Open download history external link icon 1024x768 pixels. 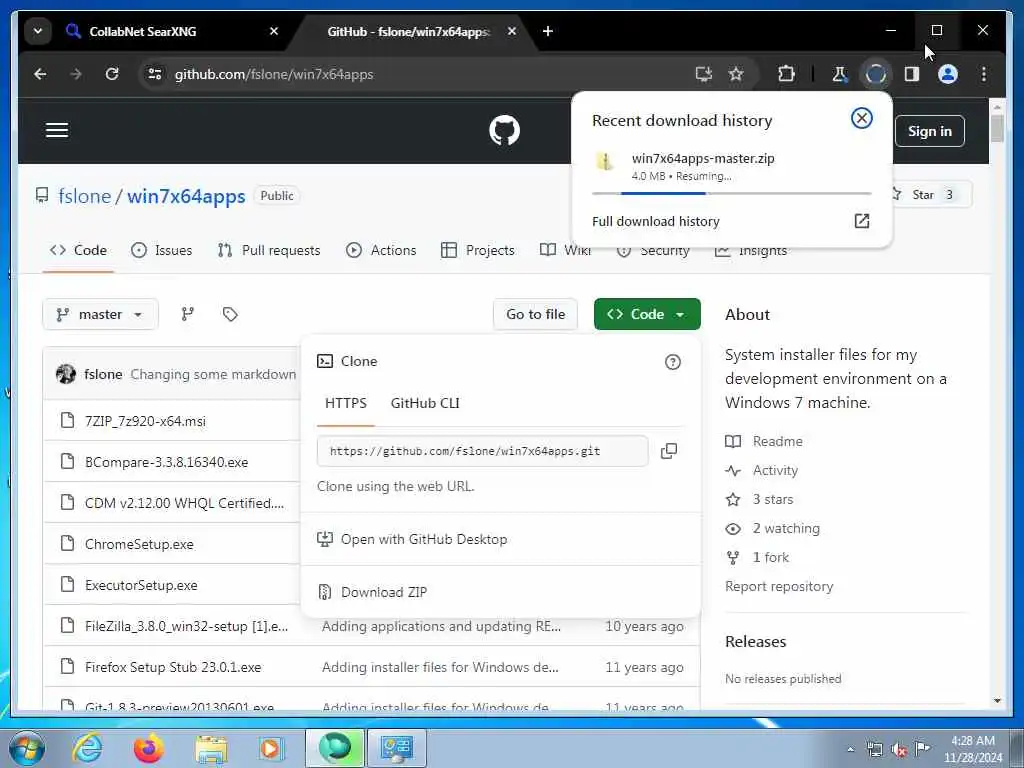point(861,221)
